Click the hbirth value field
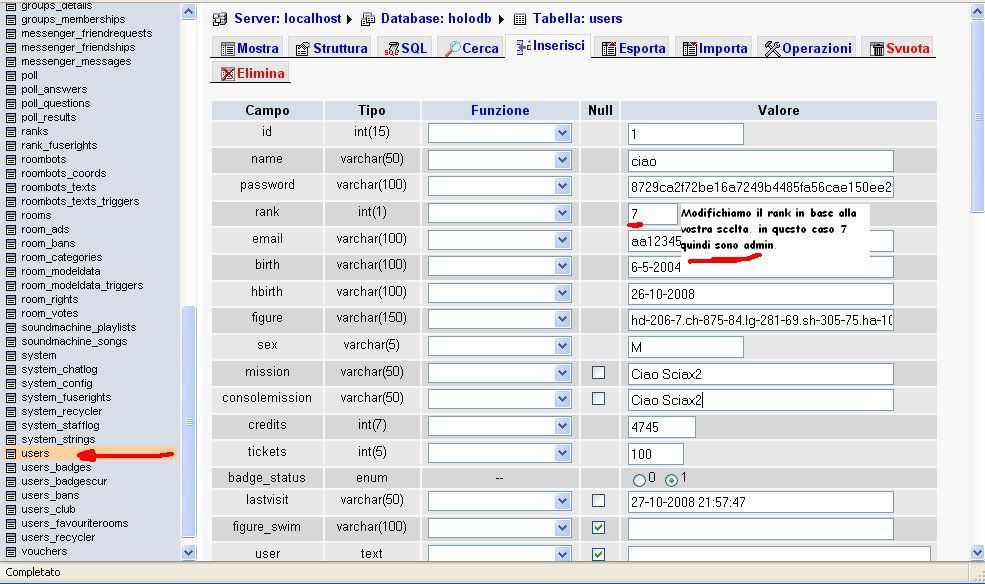Image resolution: width=985 pixels, height=584 pixels. [x=761, y=294]
